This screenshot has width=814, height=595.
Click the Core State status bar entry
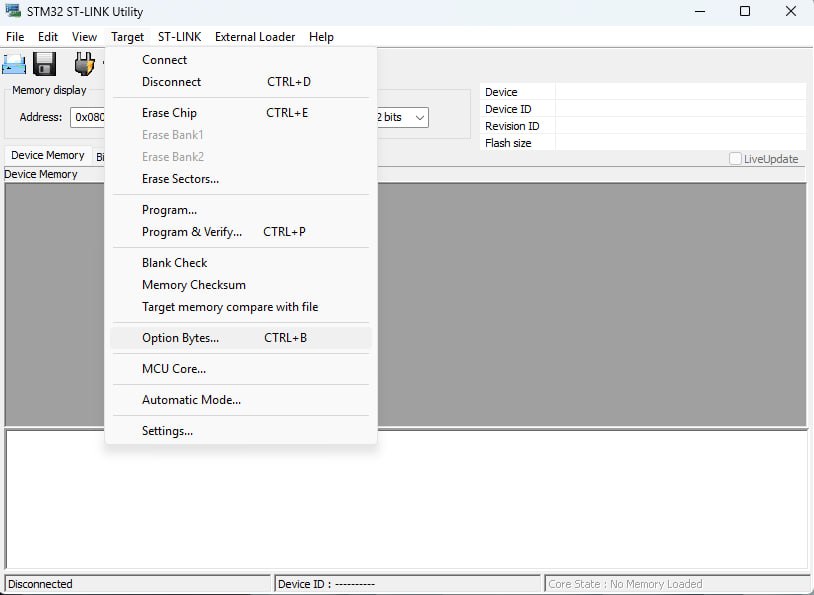[677, 584]
